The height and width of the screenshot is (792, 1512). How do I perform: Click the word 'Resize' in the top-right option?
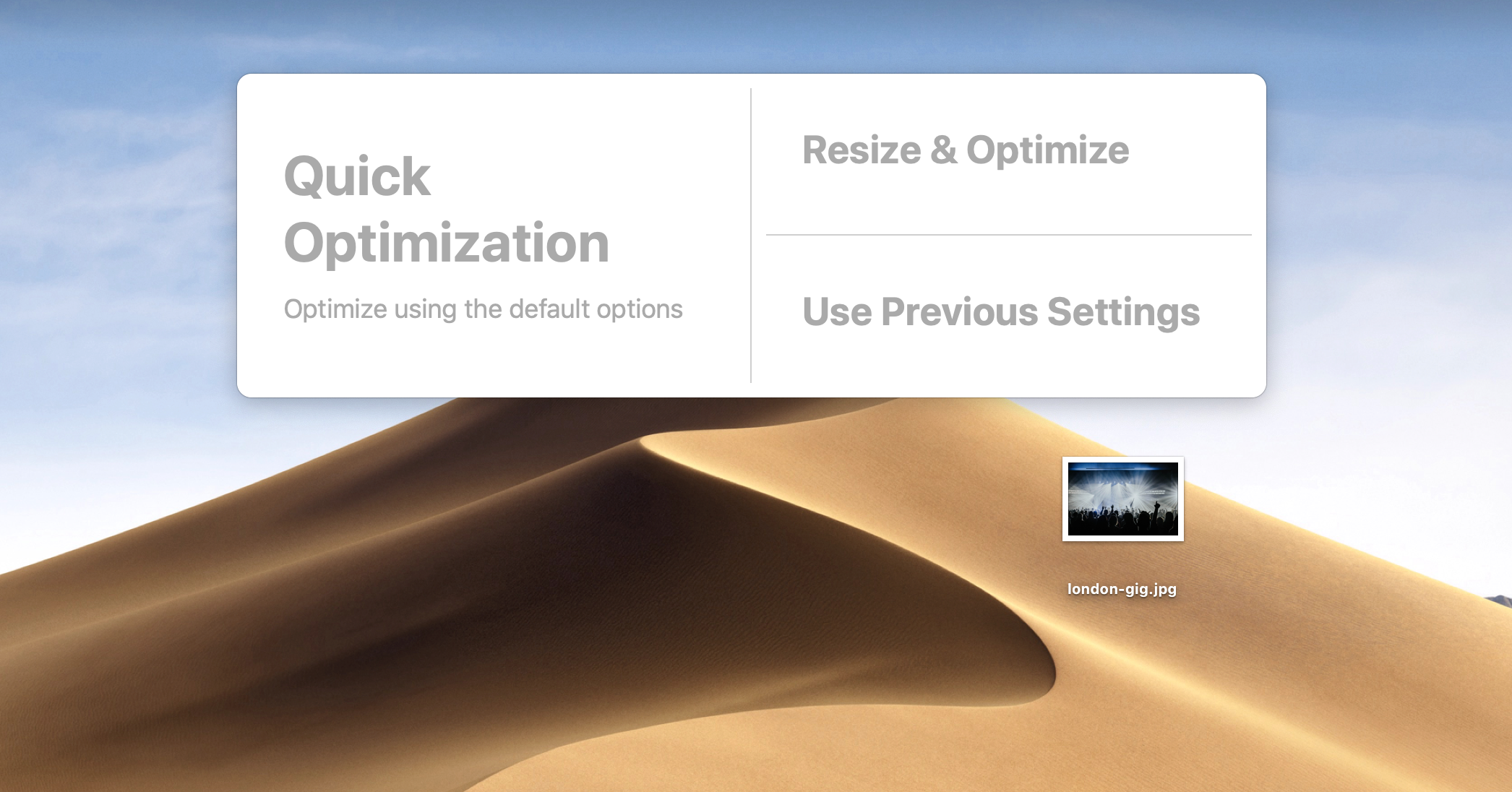[862, 150]
